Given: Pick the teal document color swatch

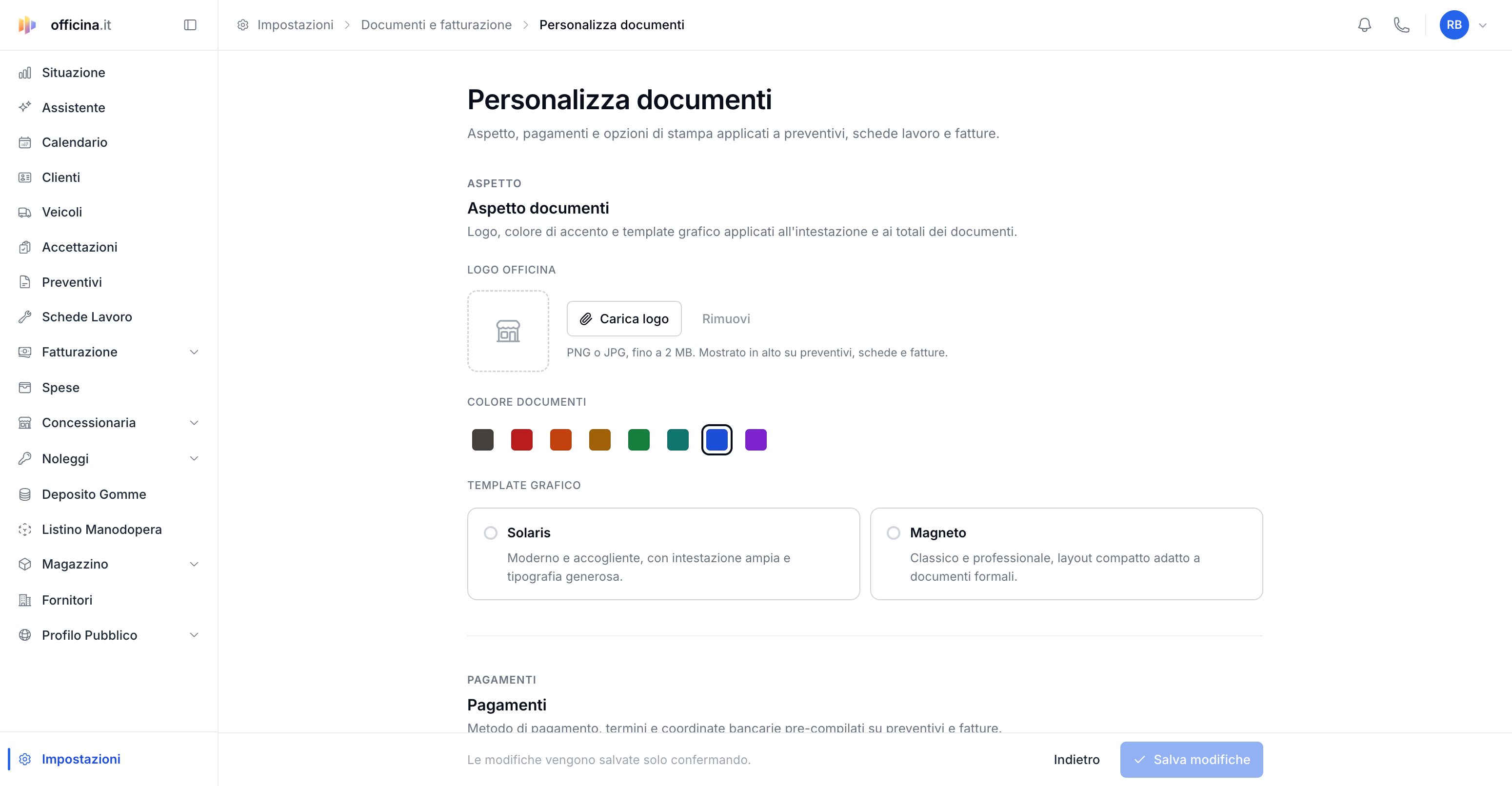Looking at the screenshot, I should [x=678, y=440].
